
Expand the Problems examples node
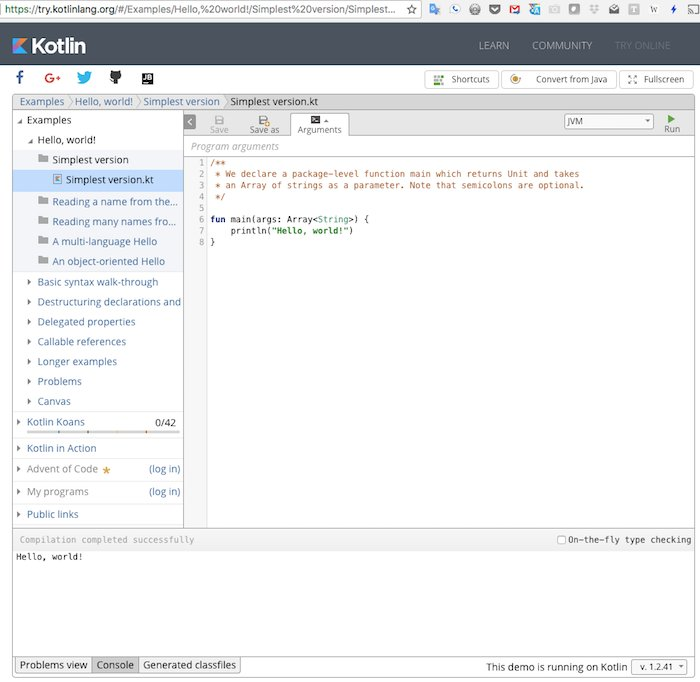click(x=29, y=381)
